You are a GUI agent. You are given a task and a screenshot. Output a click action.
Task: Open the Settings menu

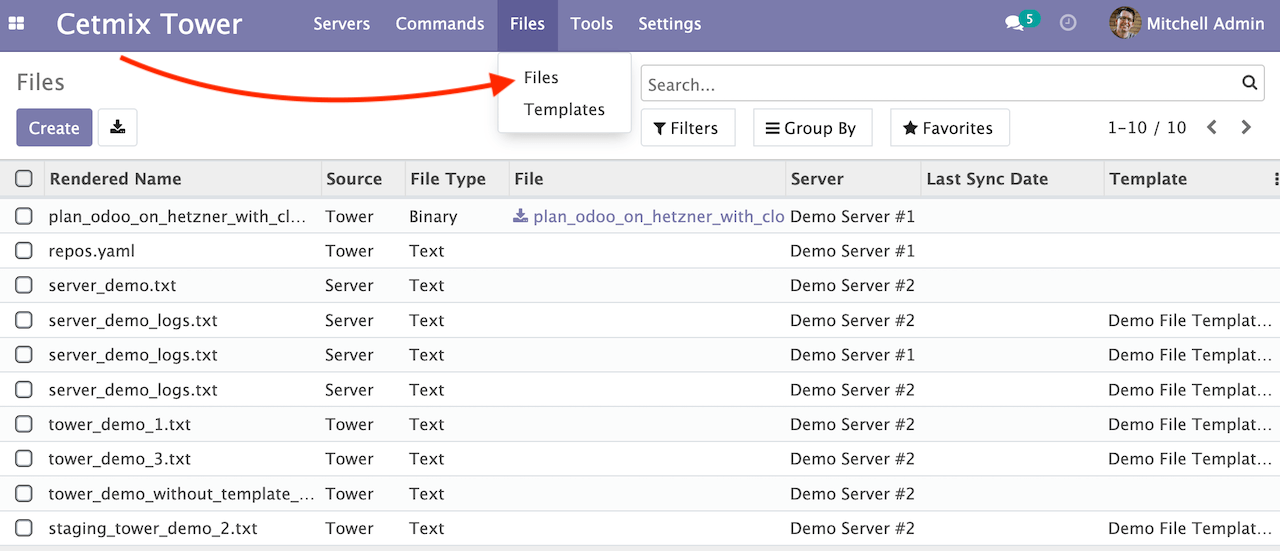(x=670, y=24)
